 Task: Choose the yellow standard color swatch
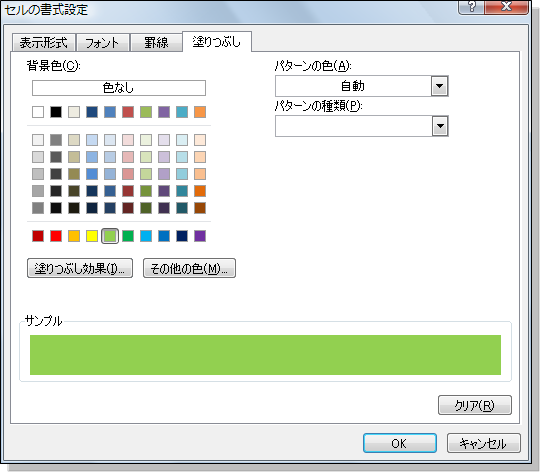click(x=92, y=236)
